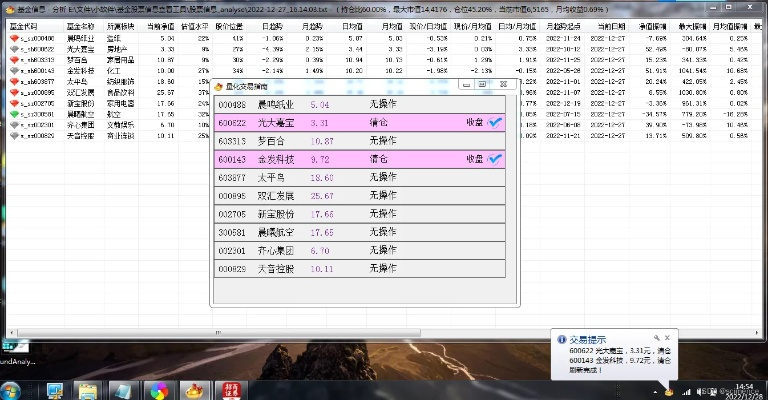768x400 pixels.
Task: Click the wrench icon in 交易提示 popup
Action: click(657, 338)
